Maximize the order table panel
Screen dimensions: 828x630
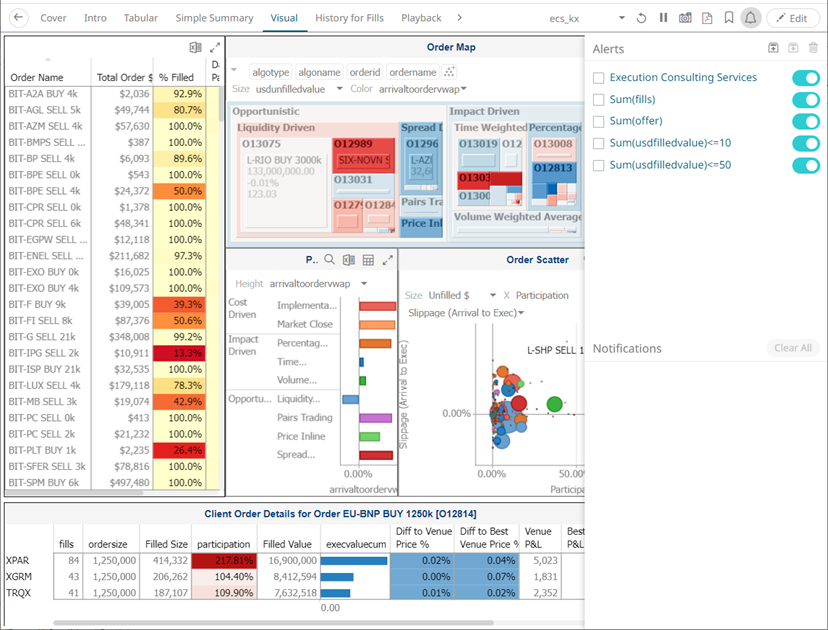click(214, 48)
